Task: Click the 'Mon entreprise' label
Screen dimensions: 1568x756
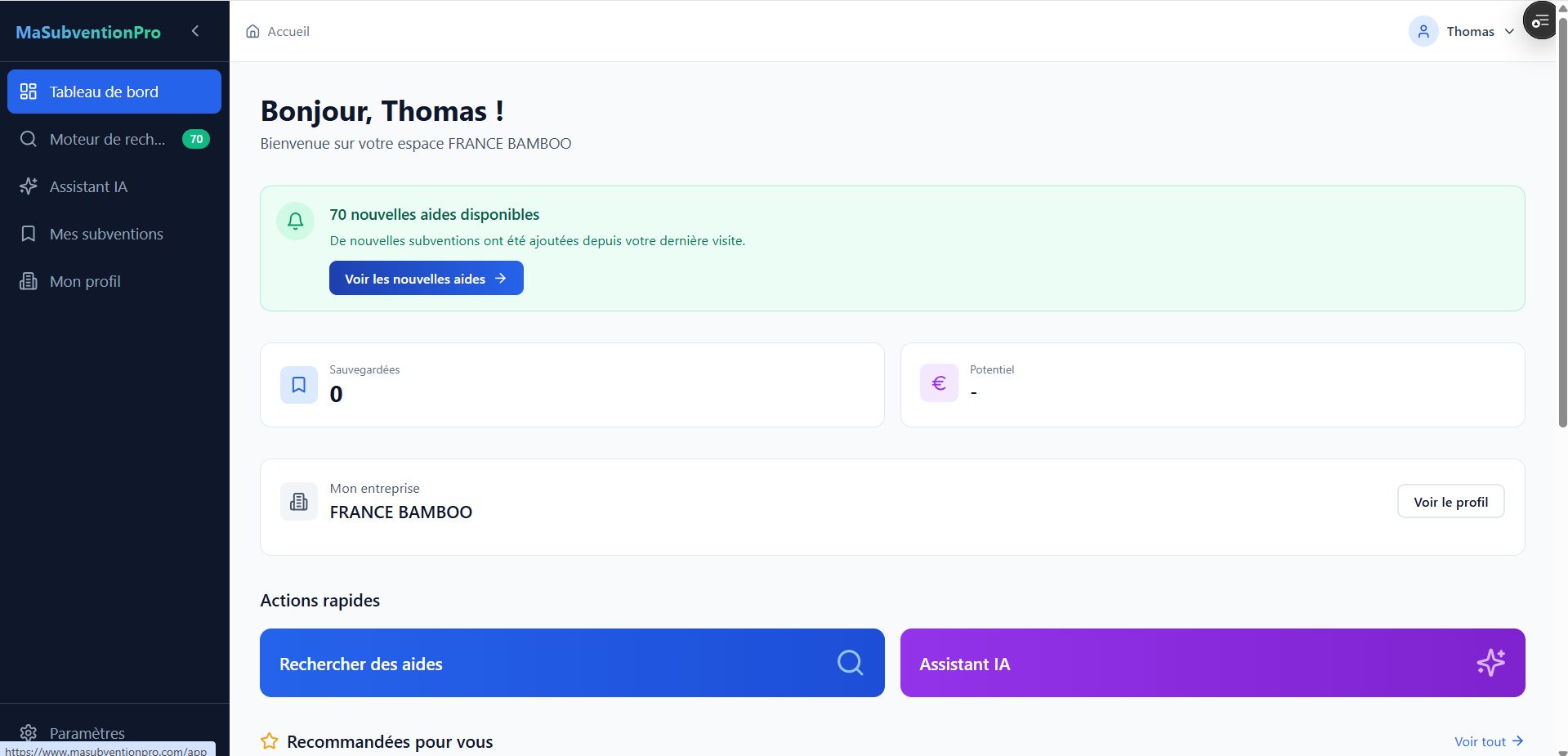Action: 375,489
